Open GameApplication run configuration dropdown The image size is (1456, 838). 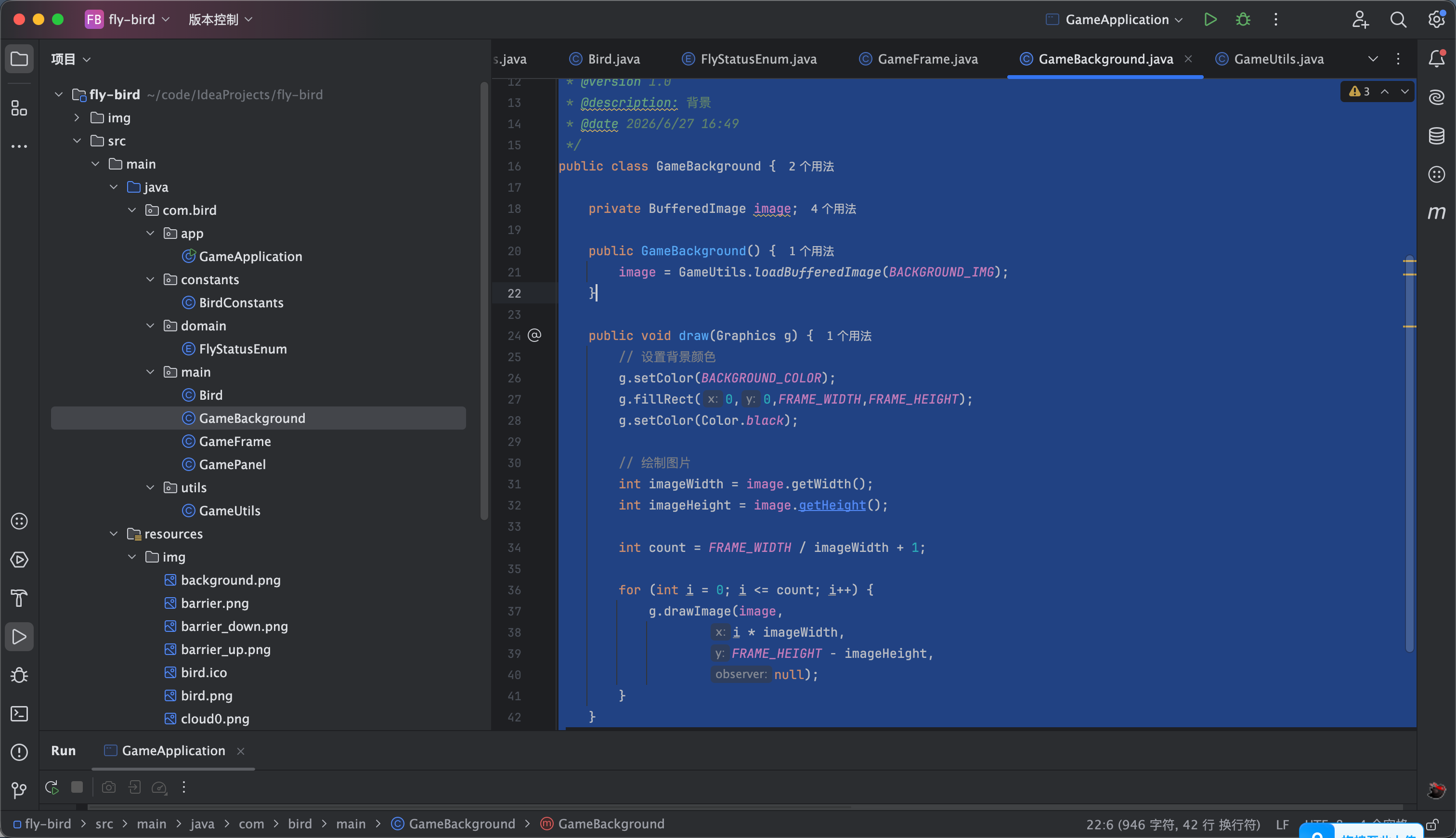point(1114,20)
